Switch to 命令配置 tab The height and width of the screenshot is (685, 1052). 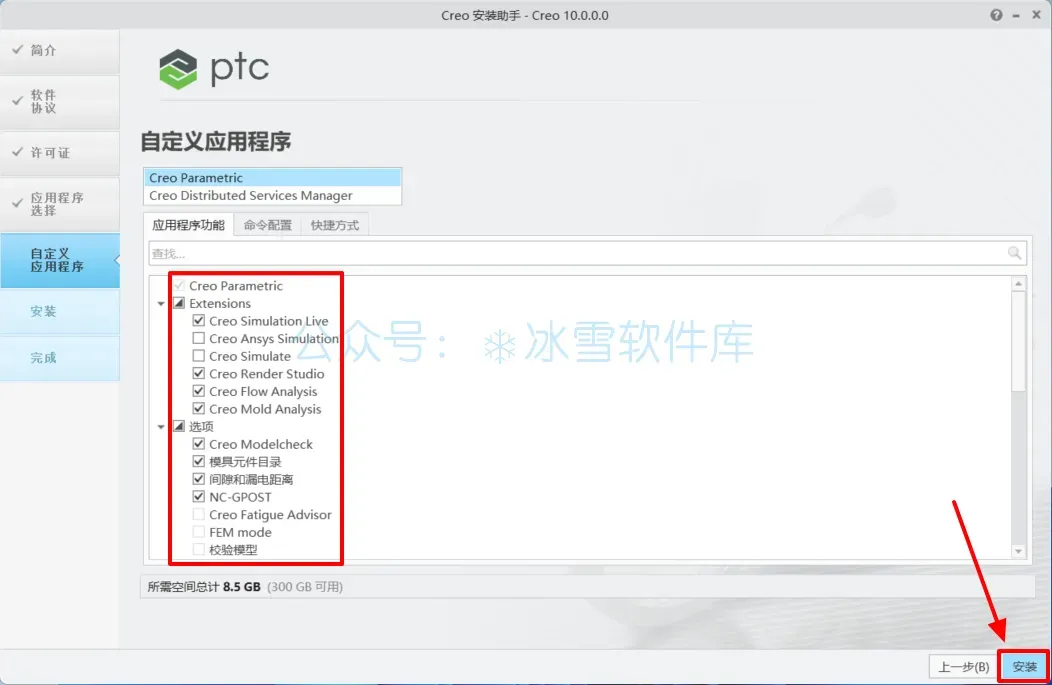pyautogui.click(x=268, y=225)
